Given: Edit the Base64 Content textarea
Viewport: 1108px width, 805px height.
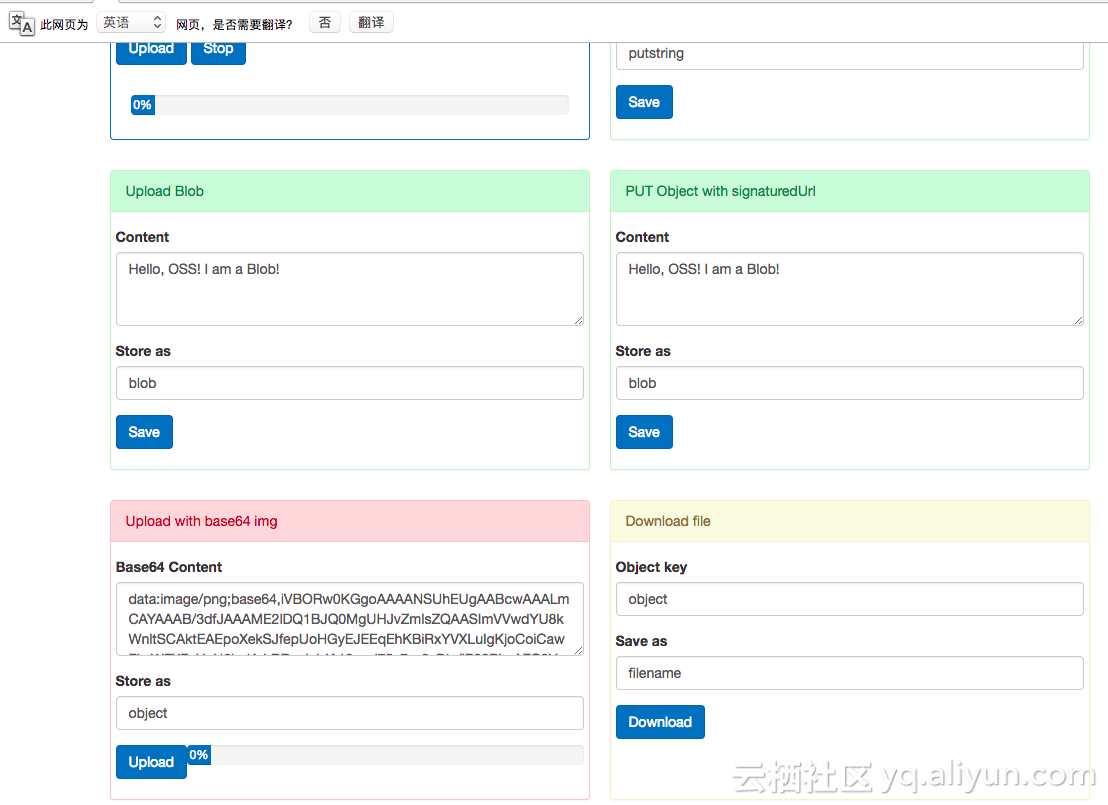Looking at the screenshot, I should tap(350, 618).
